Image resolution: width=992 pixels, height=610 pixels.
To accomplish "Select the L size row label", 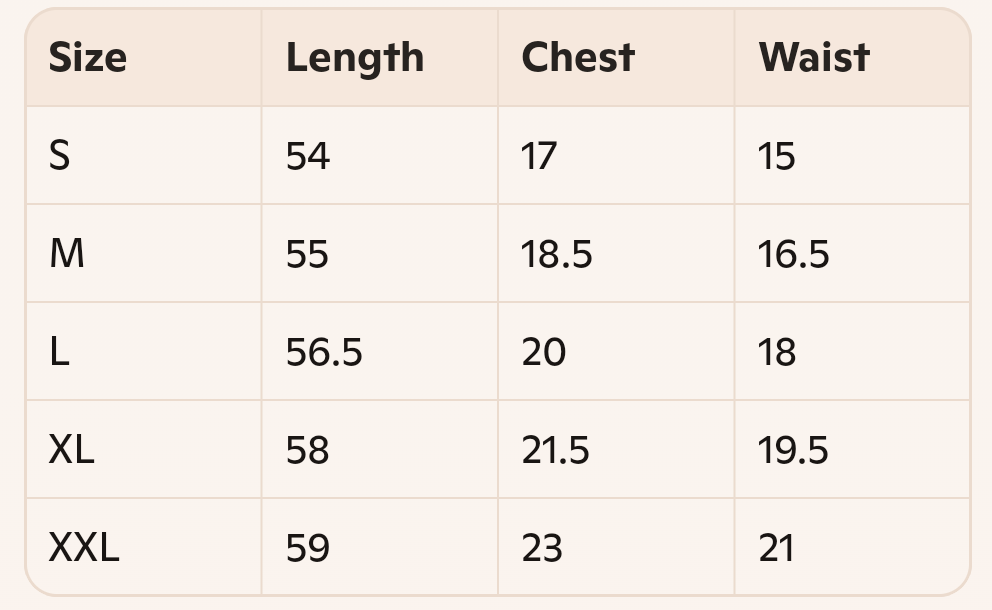I will point(59,352).
